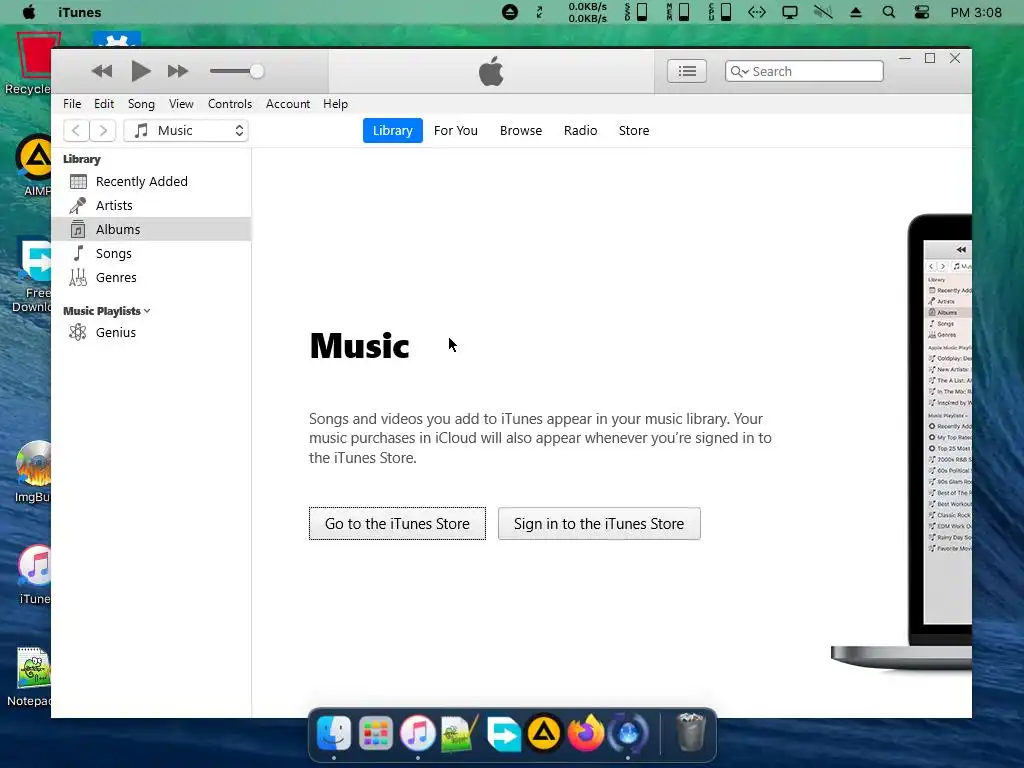Select Songs in the sidebar
The width and height of the screenshot is (1024, 768).
[x=151, y=253]
